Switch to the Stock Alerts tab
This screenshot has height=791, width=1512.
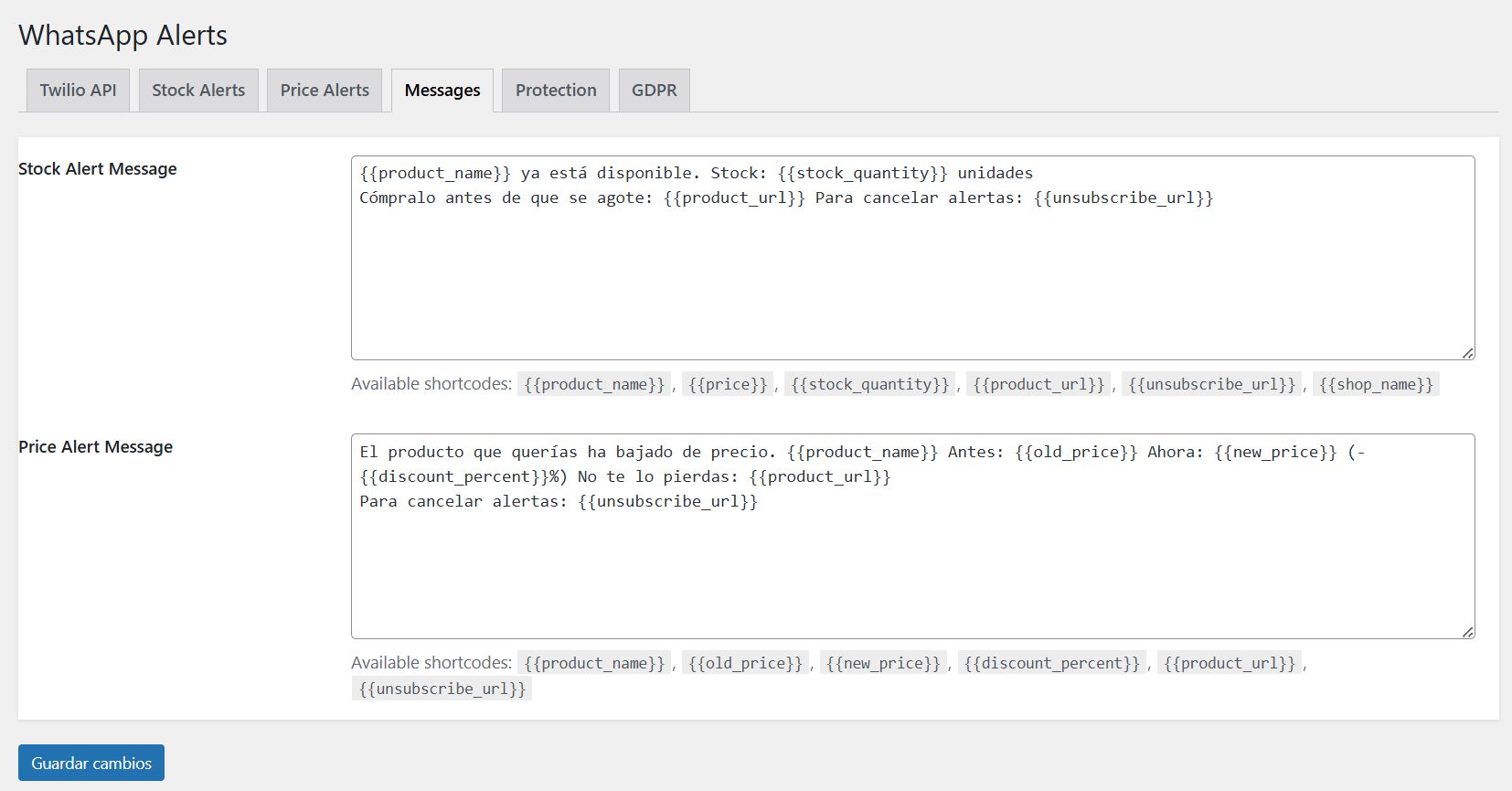(x=198, y=91)
